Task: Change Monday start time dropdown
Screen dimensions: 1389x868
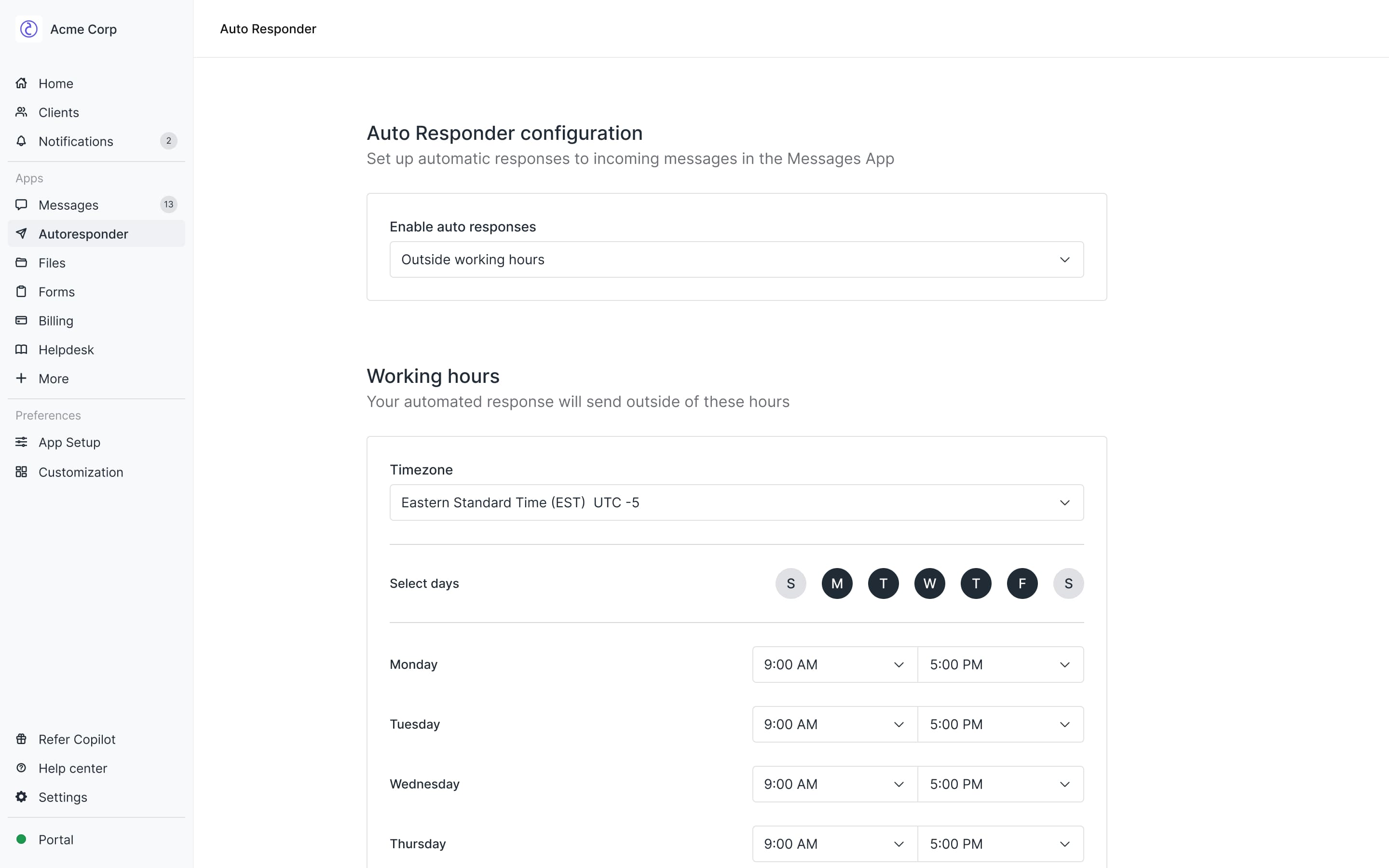Action: (x=834, y=664)
